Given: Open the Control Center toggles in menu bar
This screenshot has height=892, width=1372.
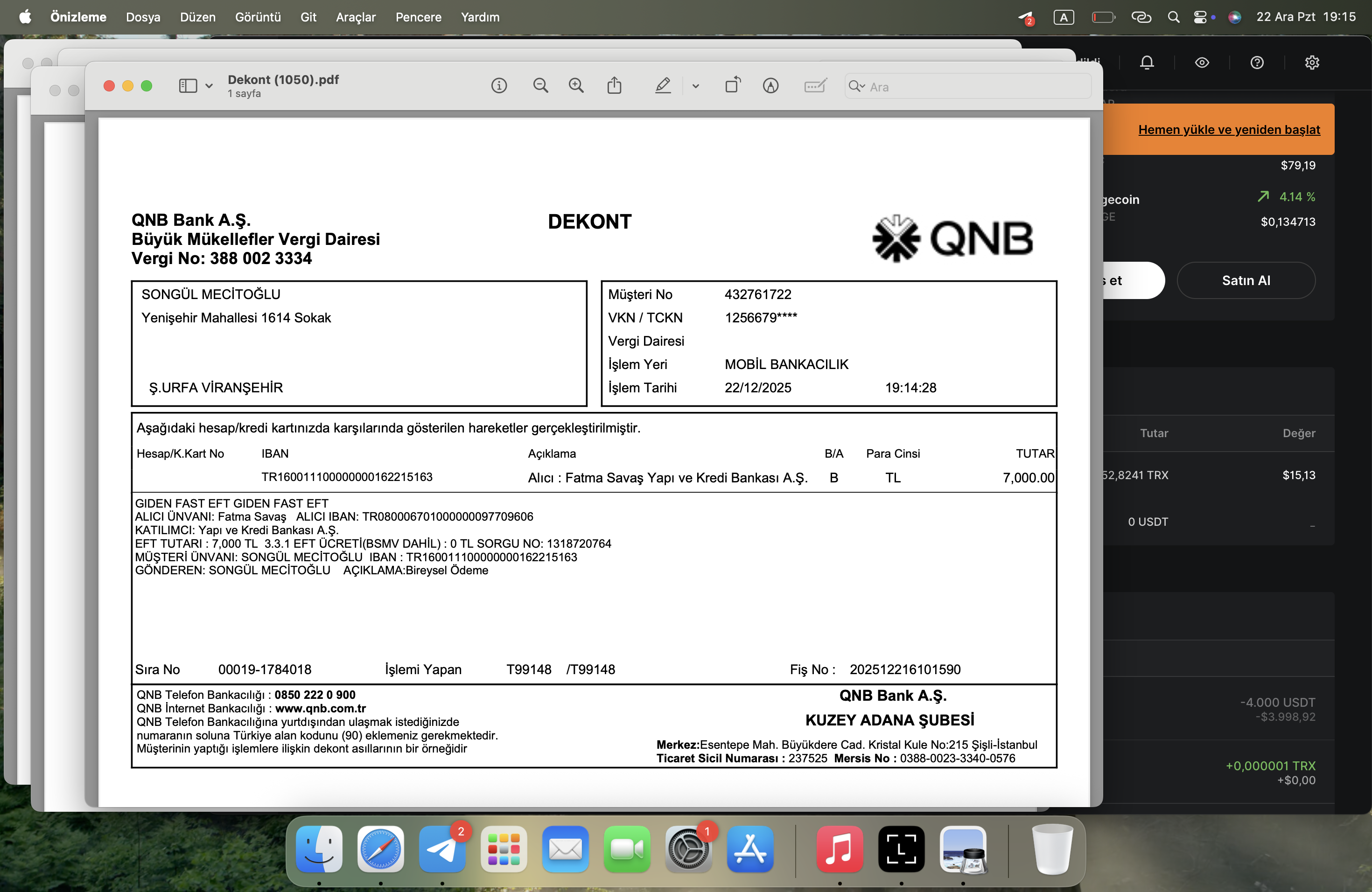Looking at the screenshot, I should 1200,17.
